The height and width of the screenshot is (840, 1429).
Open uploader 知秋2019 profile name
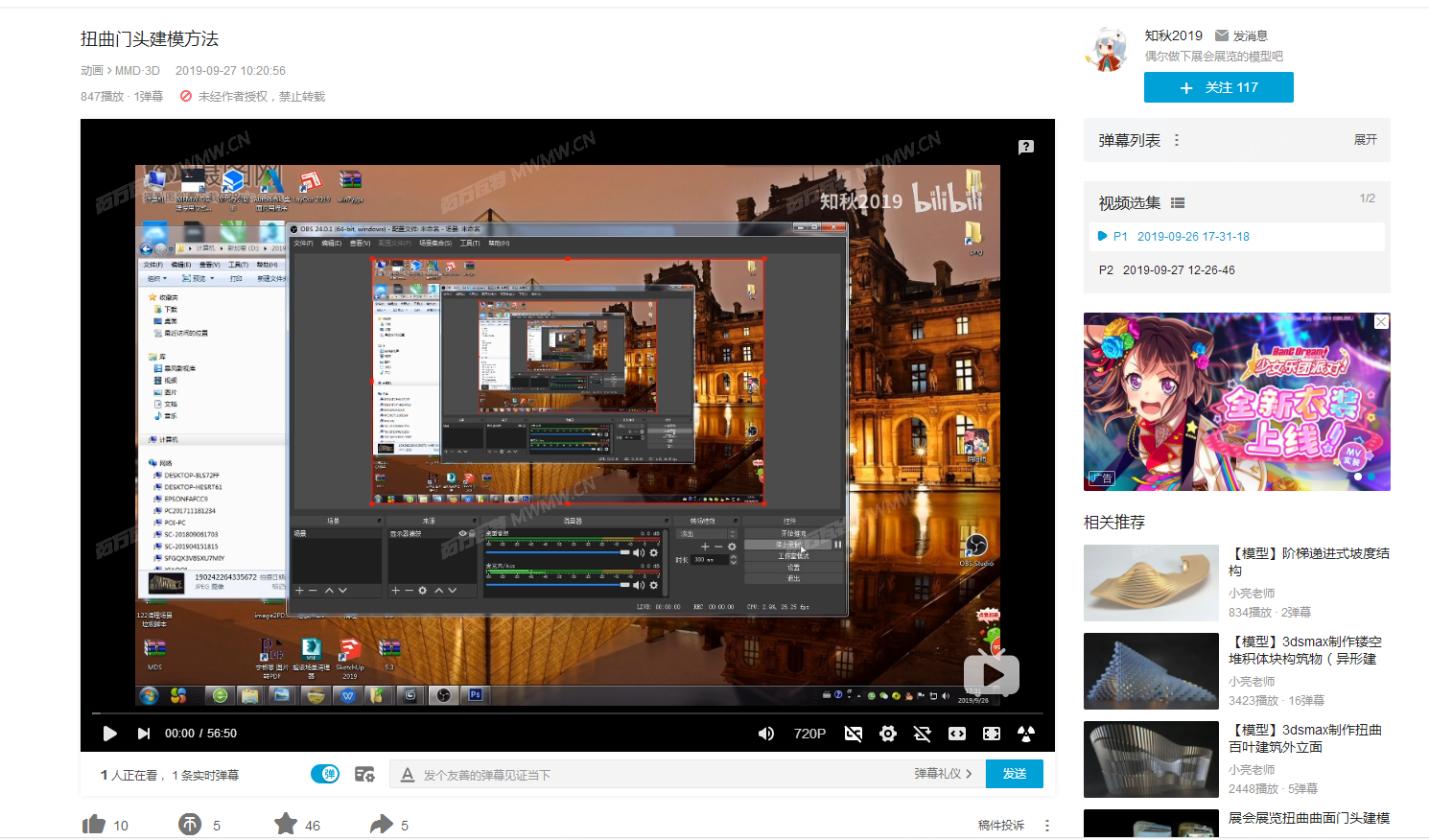click(1173, 35)
